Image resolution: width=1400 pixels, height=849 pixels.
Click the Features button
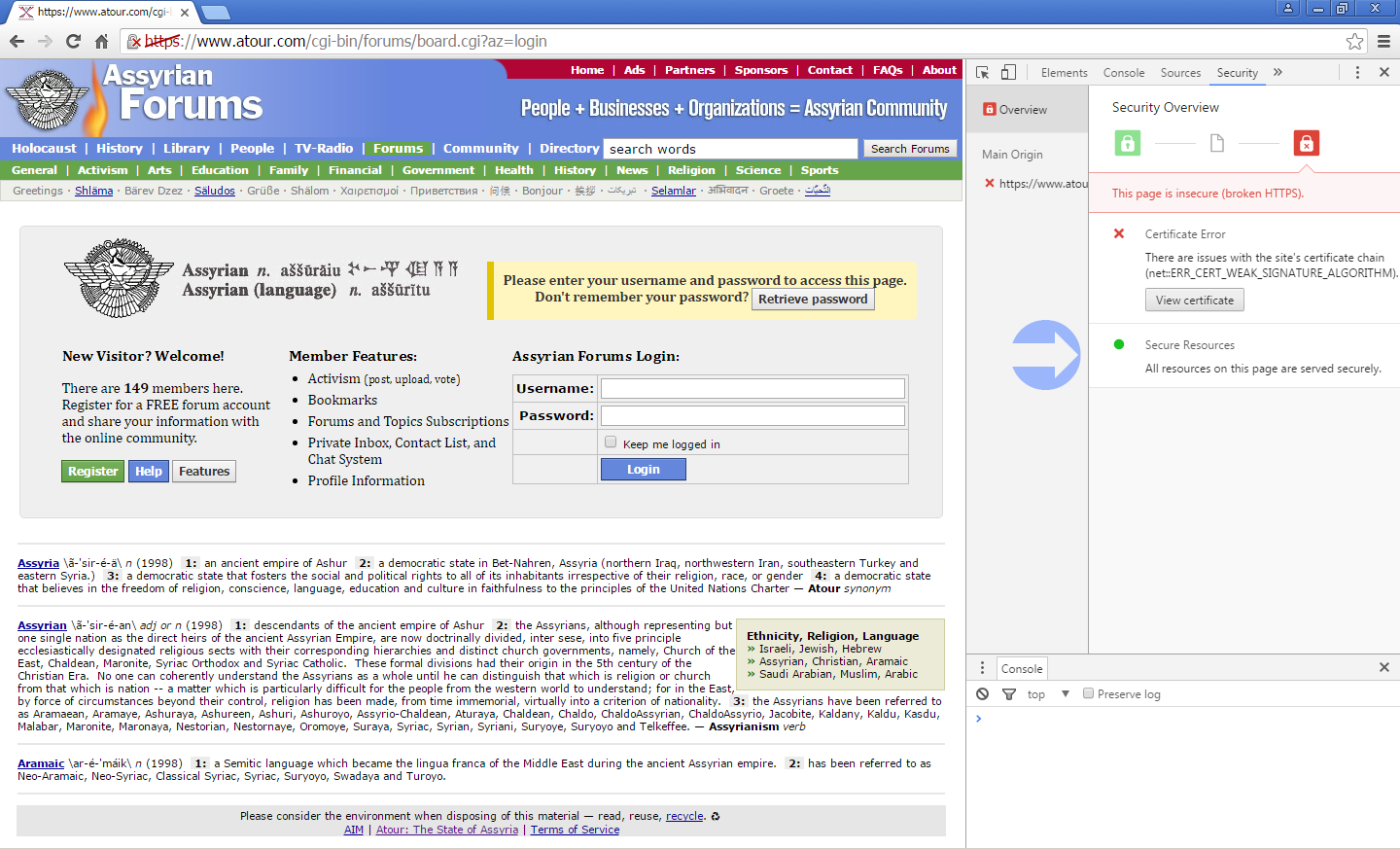[204, 471]
